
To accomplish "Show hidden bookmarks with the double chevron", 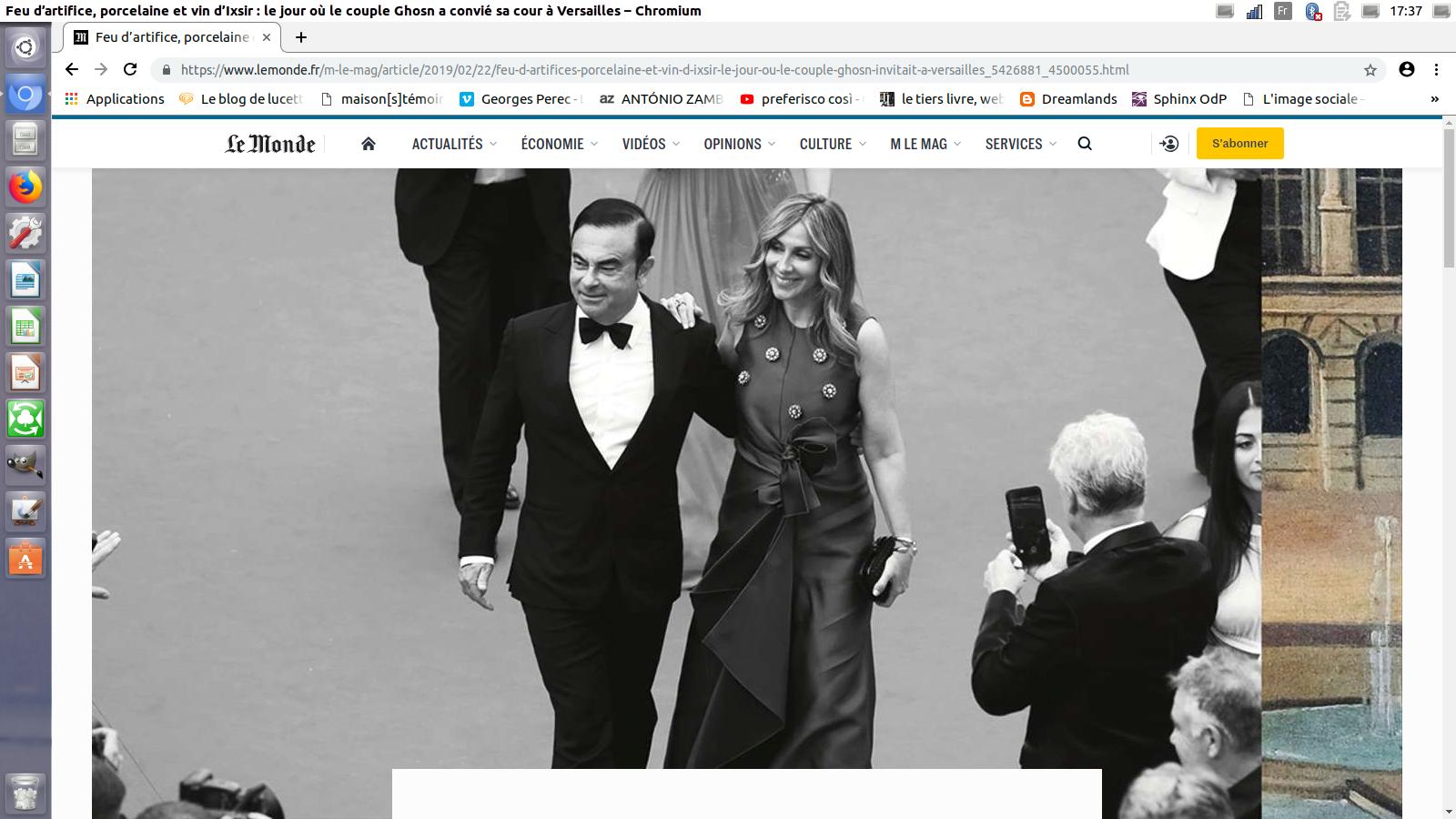I will pyautogui.click(x=1435, y=99).
